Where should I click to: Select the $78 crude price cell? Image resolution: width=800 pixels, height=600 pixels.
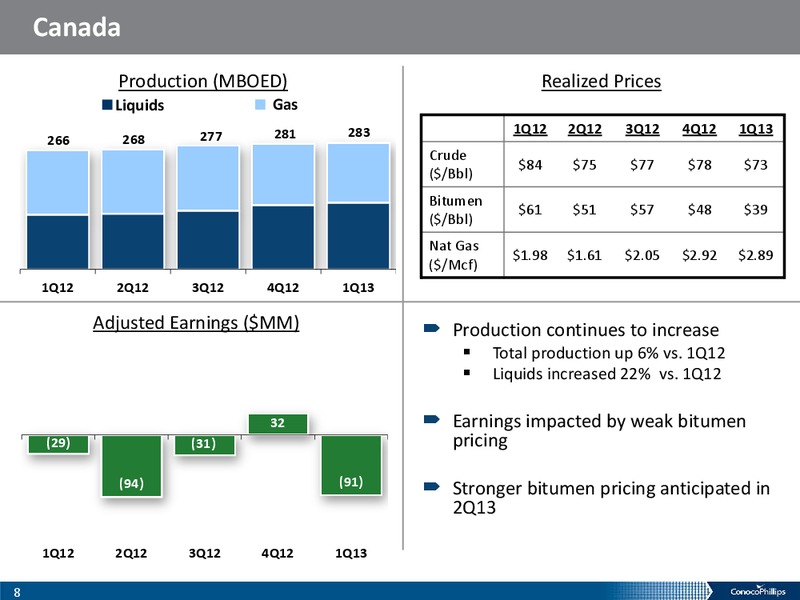(699, 165)
